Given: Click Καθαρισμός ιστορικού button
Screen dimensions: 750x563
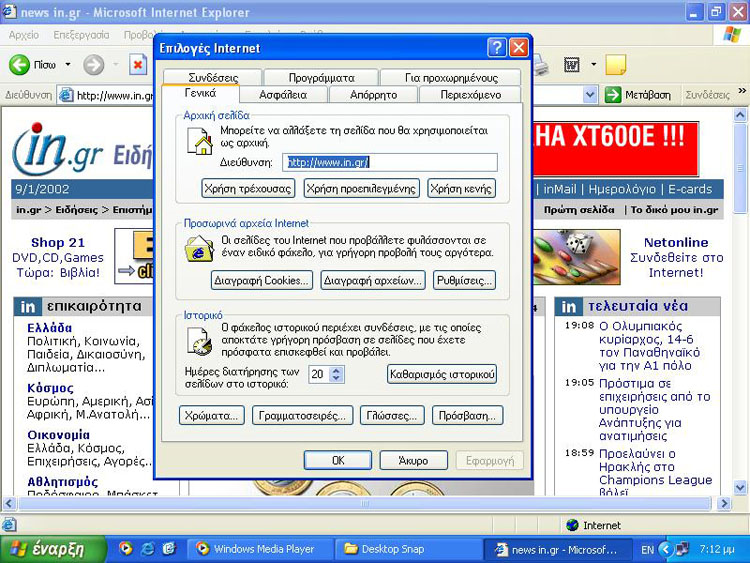Looking at the screenshot, I should 441,374.
